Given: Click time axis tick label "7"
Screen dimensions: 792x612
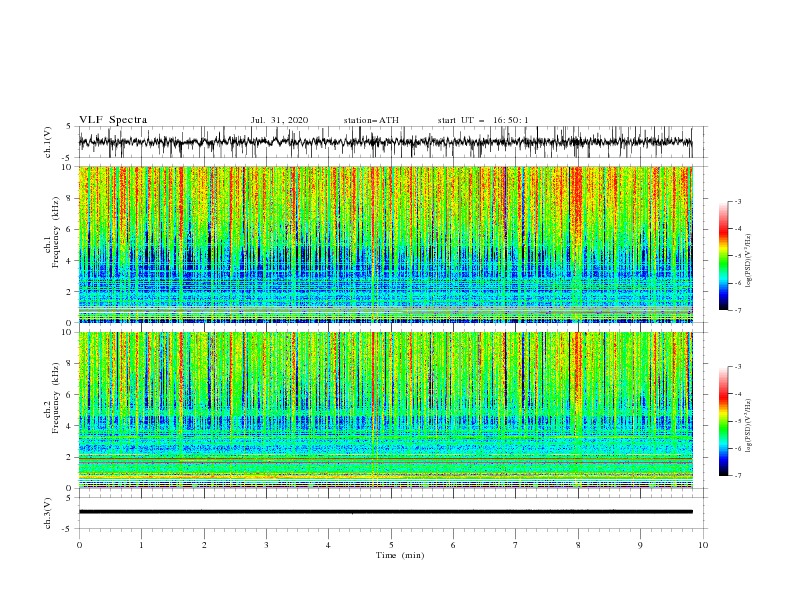Looking at the screenshot, I should click(516, 545).
